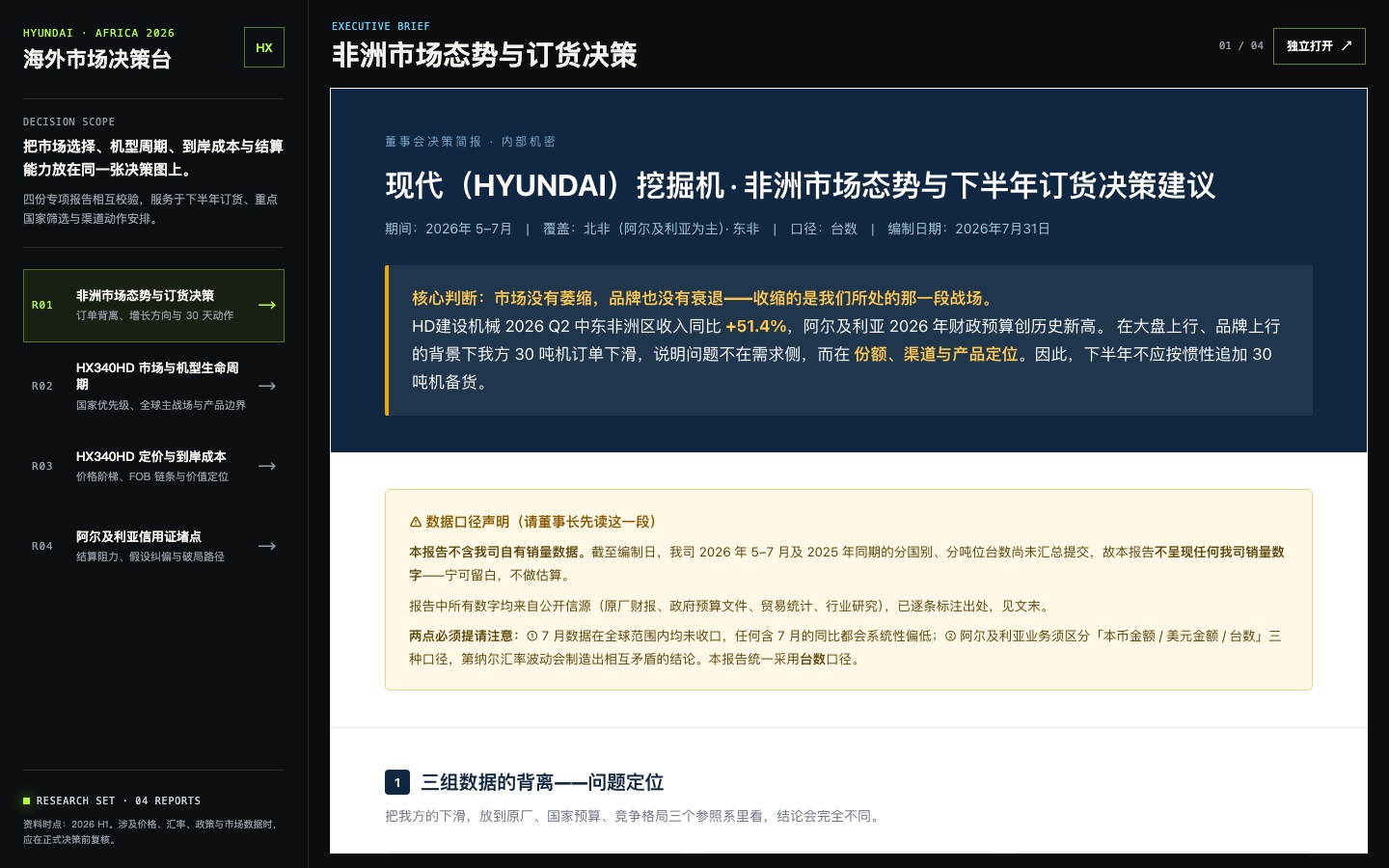Click 期间：2026年 5–7月 metadata
1389x868 pixels.
tap(449, 229)
